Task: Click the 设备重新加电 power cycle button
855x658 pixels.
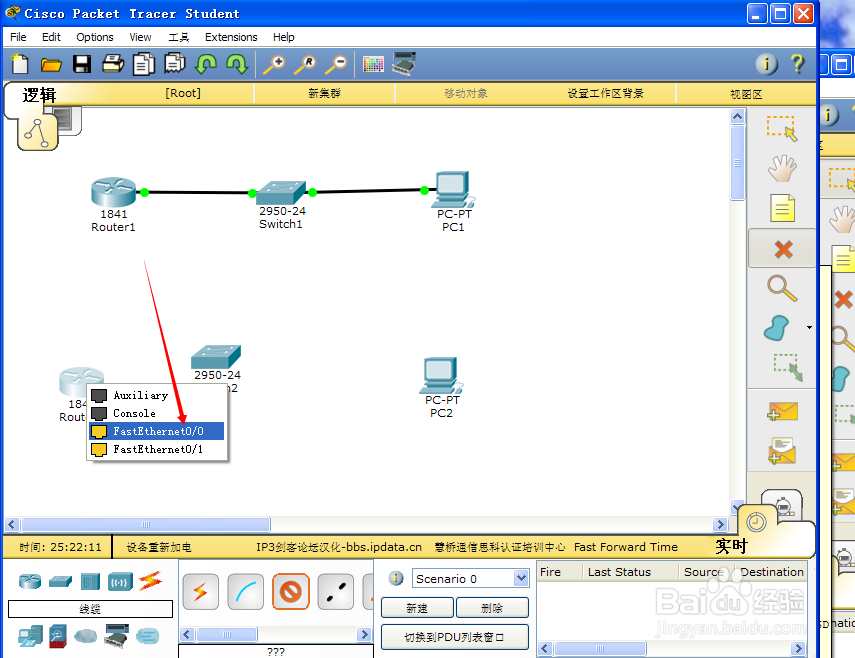Action: point(159,547)
